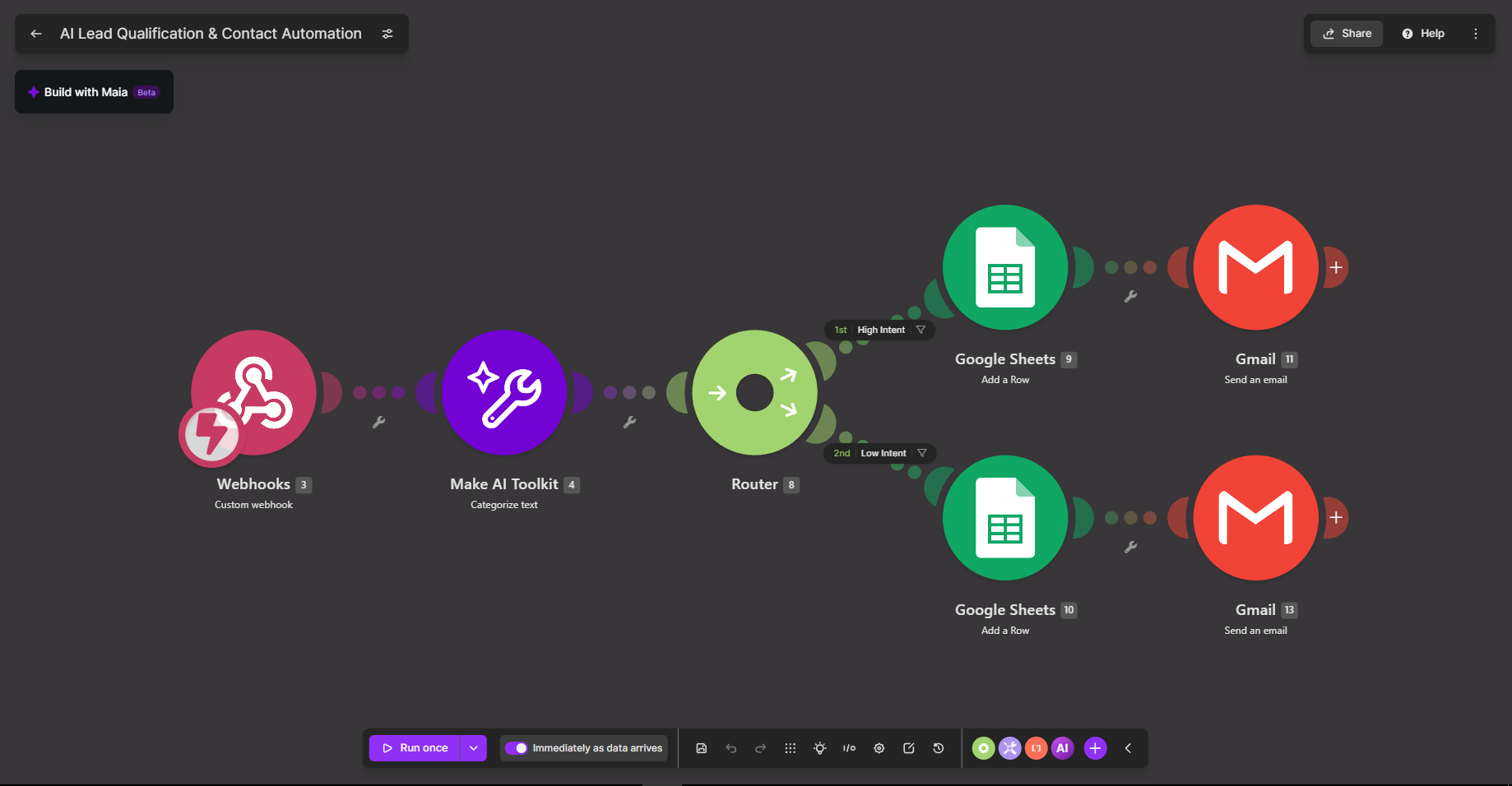Open Gmail module 13

(x=1256, y=518)
